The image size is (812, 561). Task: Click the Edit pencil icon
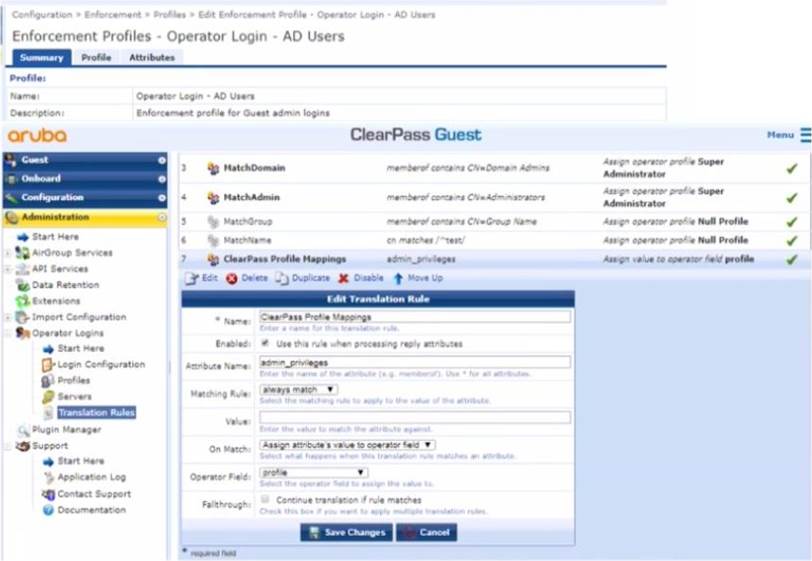click(192, 278)
